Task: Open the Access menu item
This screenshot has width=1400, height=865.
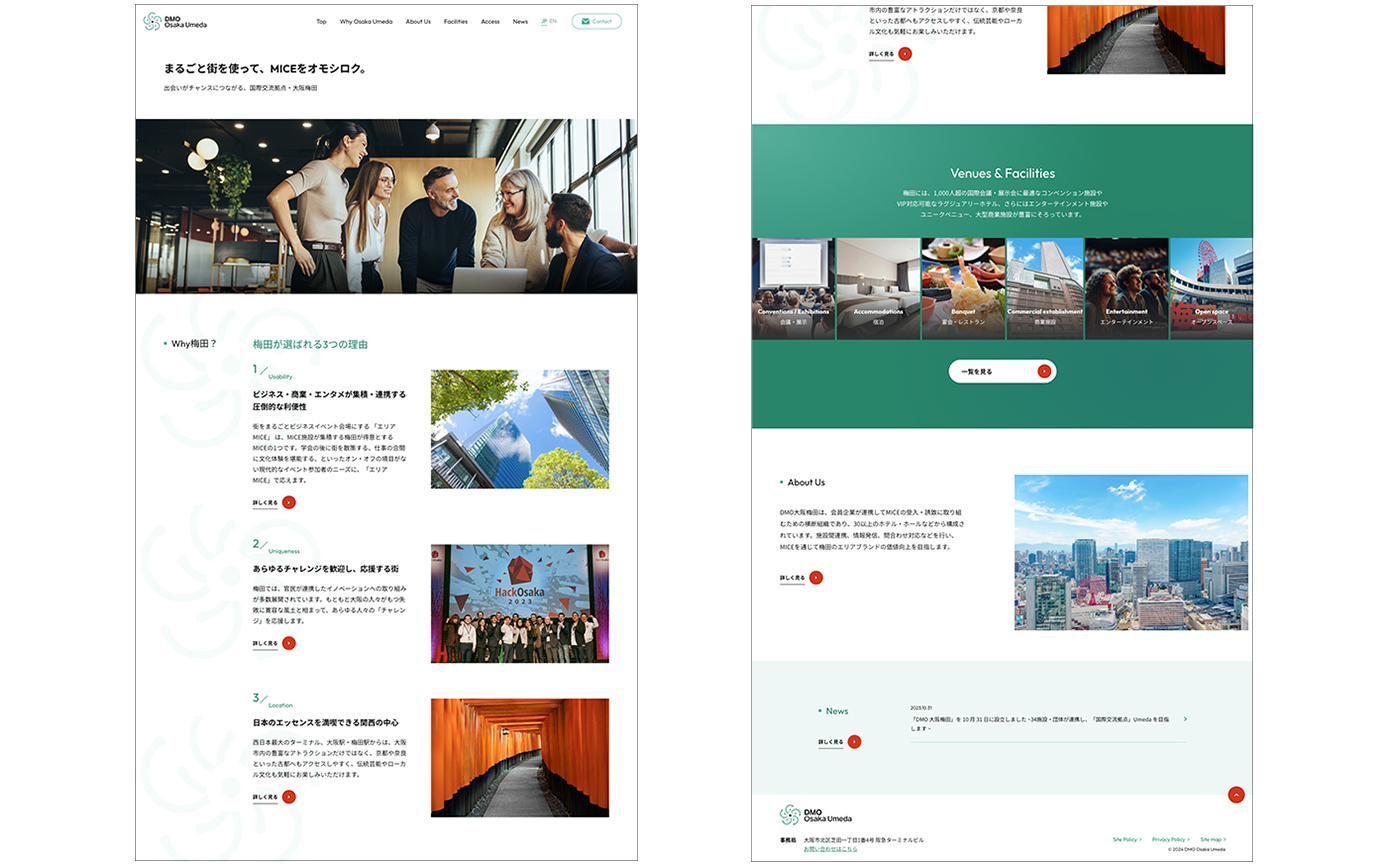Action: pyautogui.click(x=490, y=21)
